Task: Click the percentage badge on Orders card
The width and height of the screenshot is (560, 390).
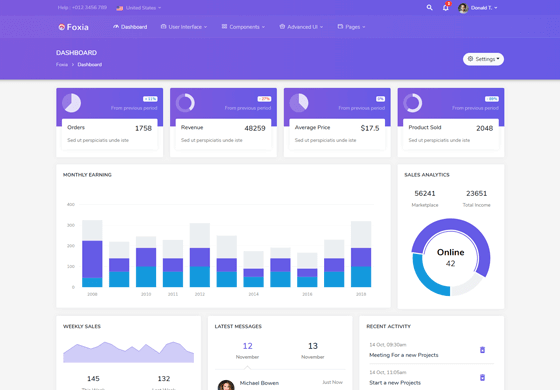Action: click(150, 99)
